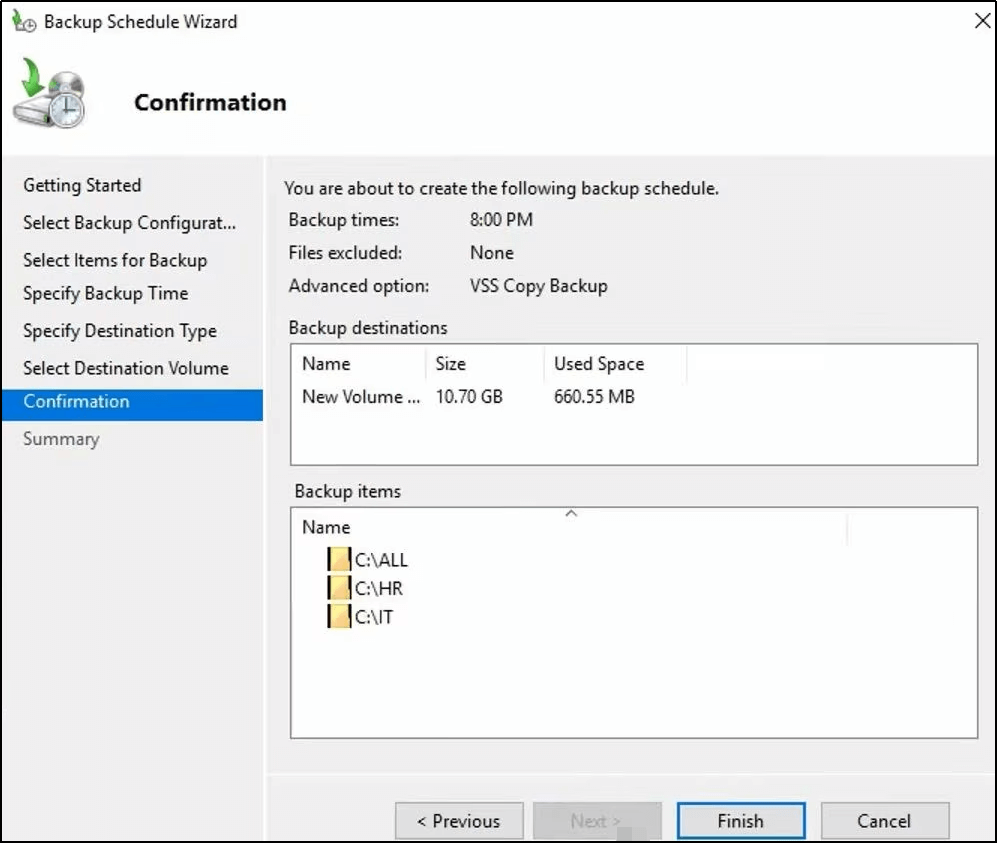Click Finish to create the schedule
Image resolution: width=998 pixels, height=843 pixels.
point(740,821)
